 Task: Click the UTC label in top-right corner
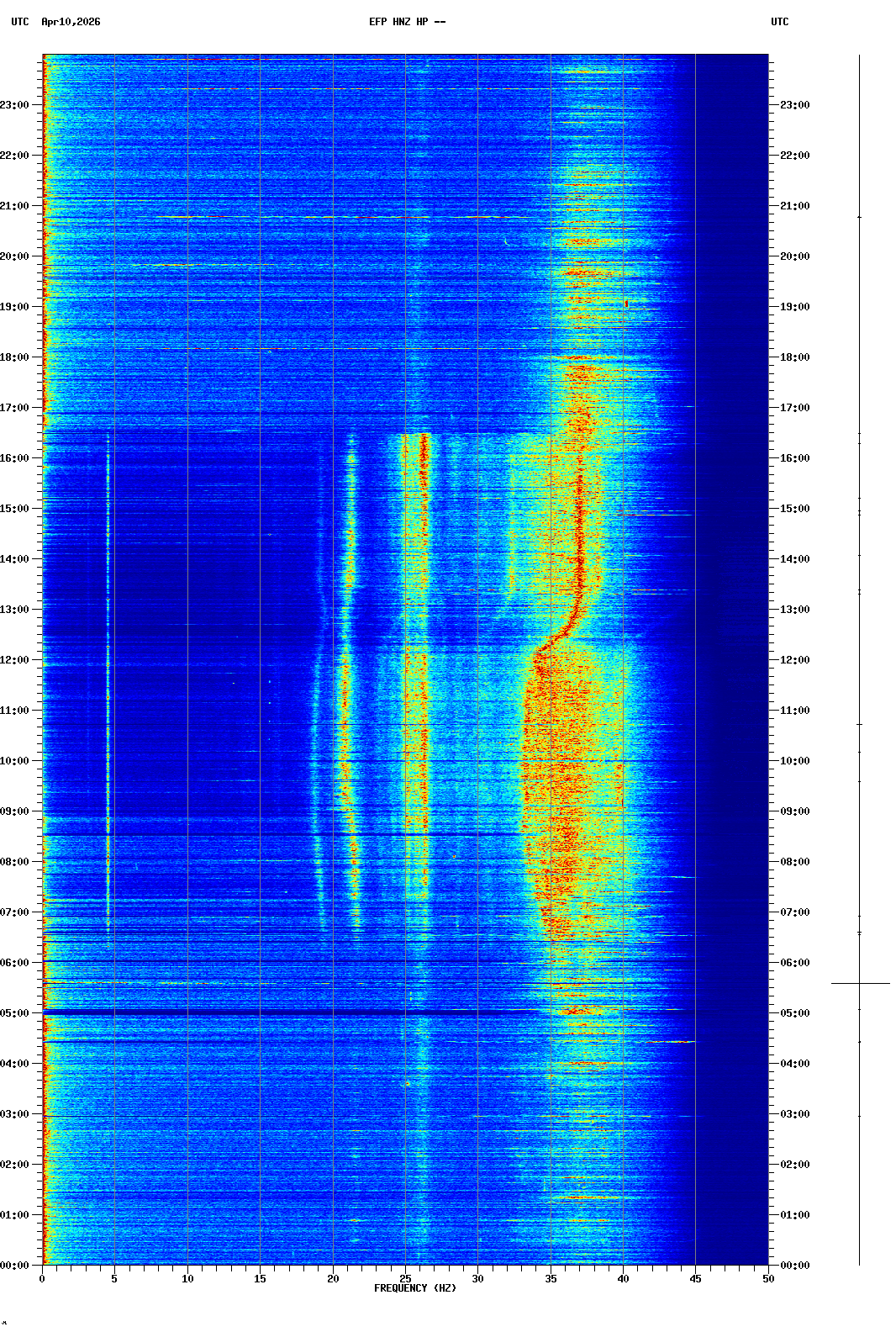pos(779,22)
